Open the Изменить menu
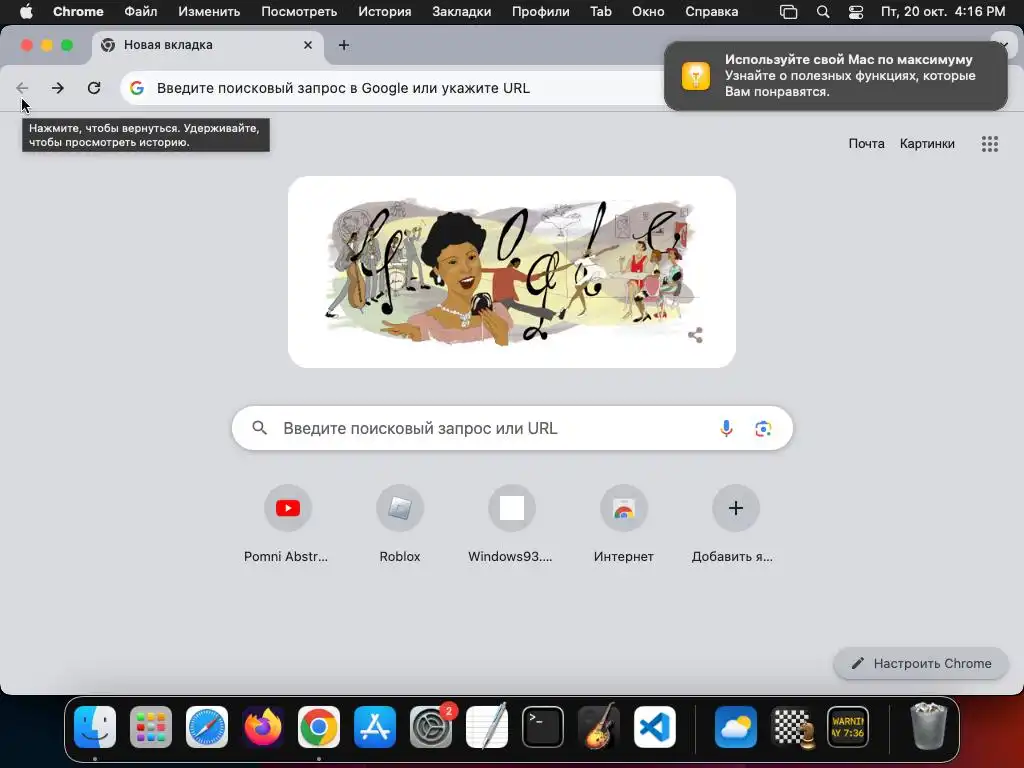The height and width of the screenshot is (768, 1024). point(209,12)
